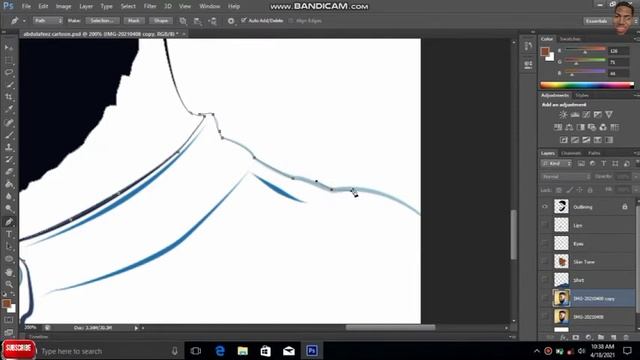
Task: Show the bottom IMG-20210408 layer
Action: pos(545,317)
